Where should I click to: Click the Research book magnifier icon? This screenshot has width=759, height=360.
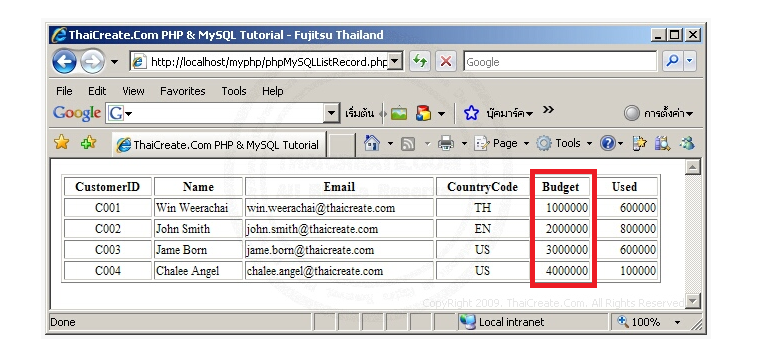(x=662, y=143)
